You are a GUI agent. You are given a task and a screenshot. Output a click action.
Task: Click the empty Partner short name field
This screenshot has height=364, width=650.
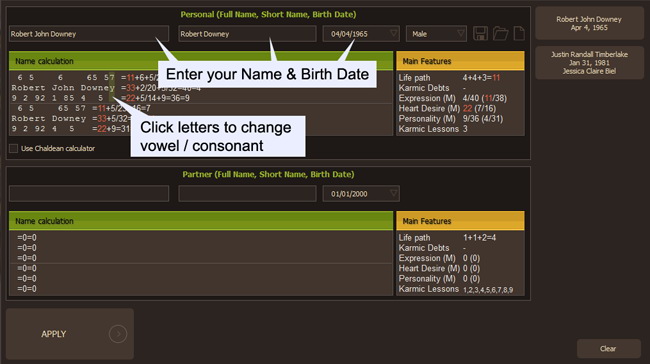pos(247,194)
